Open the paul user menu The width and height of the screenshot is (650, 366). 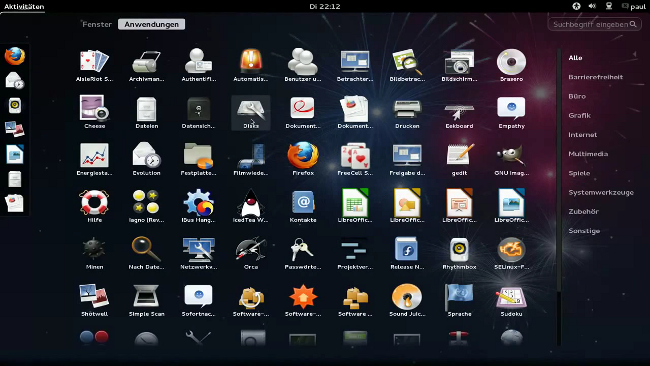coord(634,6)
